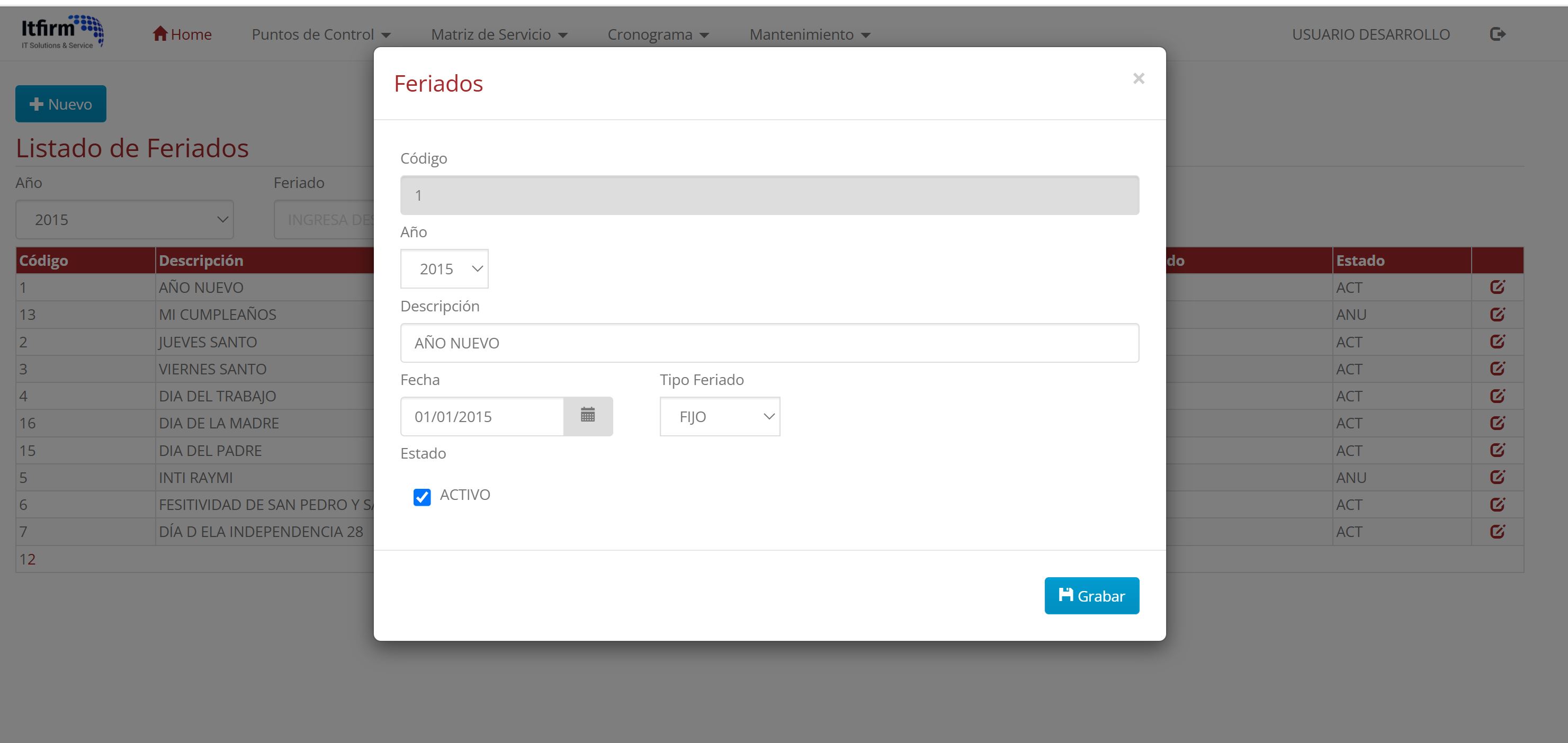This screenshot has height=743, width=1568.
Task: Click the Grabar save button
Action: pyautogui.click(x=1091, y=596)
